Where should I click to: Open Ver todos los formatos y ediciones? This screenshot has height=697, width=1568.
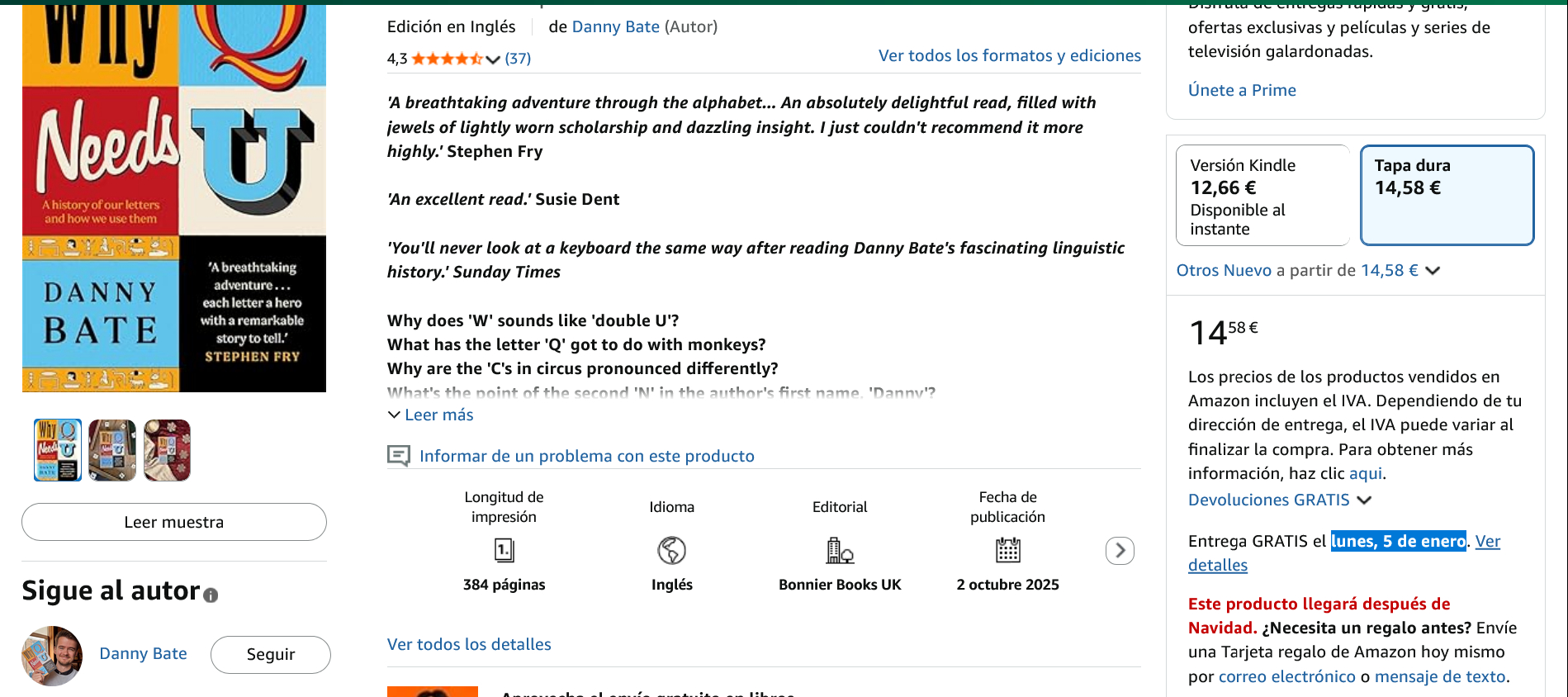coord(1009,55)
